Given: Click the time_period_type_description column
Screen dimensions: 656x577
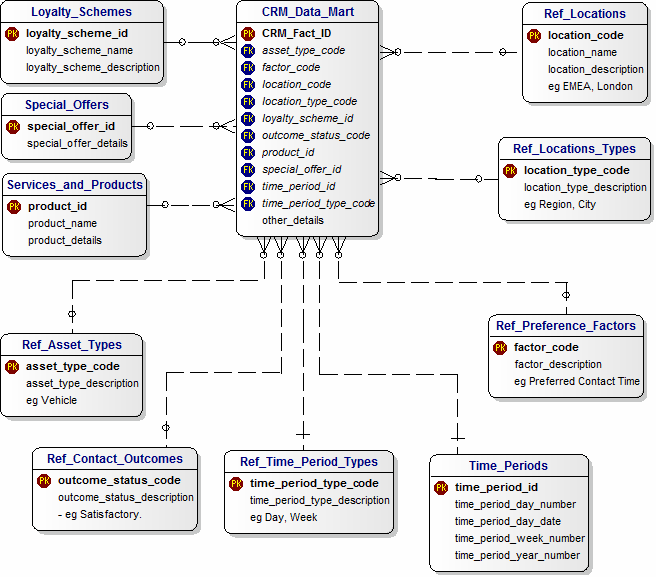Looking at the screenshot, I should (x=320, y=501).
